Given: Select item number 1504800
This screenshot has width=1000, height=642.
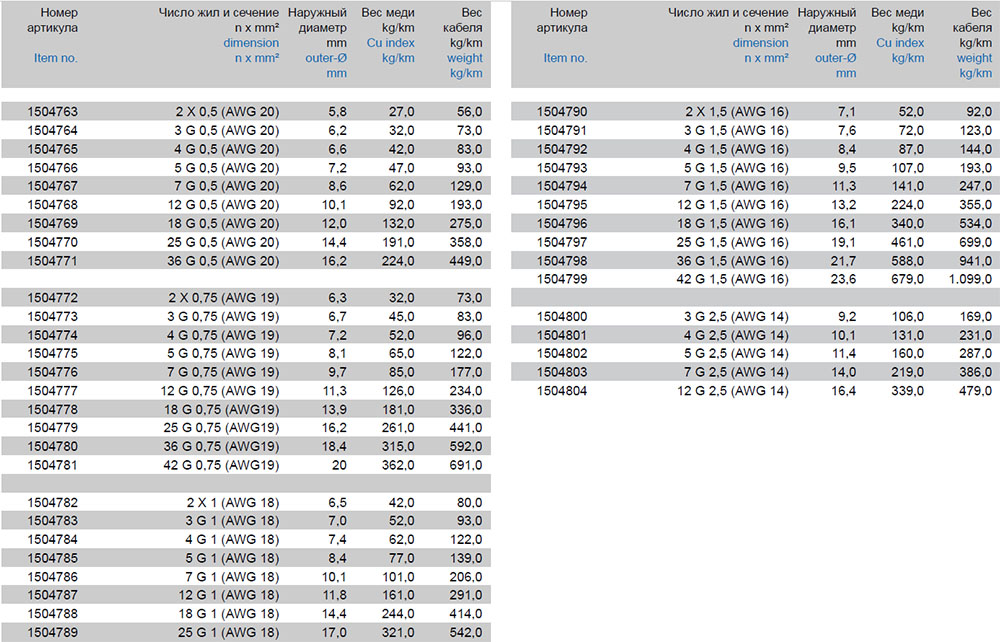Looking at the screenshot, I should [562, 316].
